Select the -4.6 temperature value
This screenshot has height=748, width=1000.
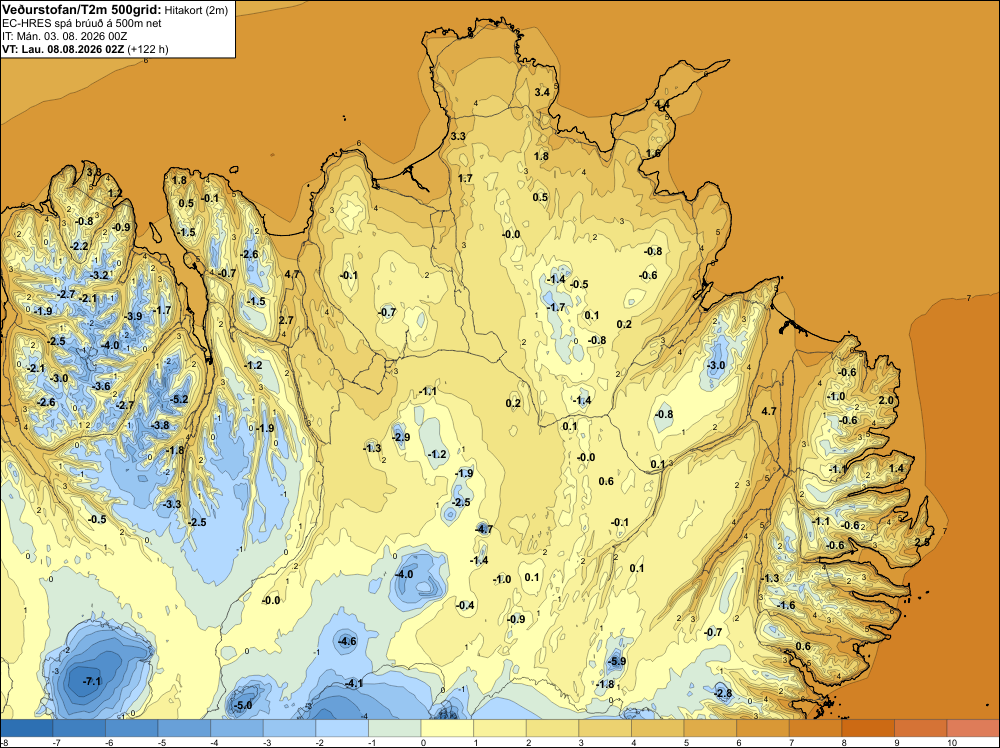click(x=348, y=641)
